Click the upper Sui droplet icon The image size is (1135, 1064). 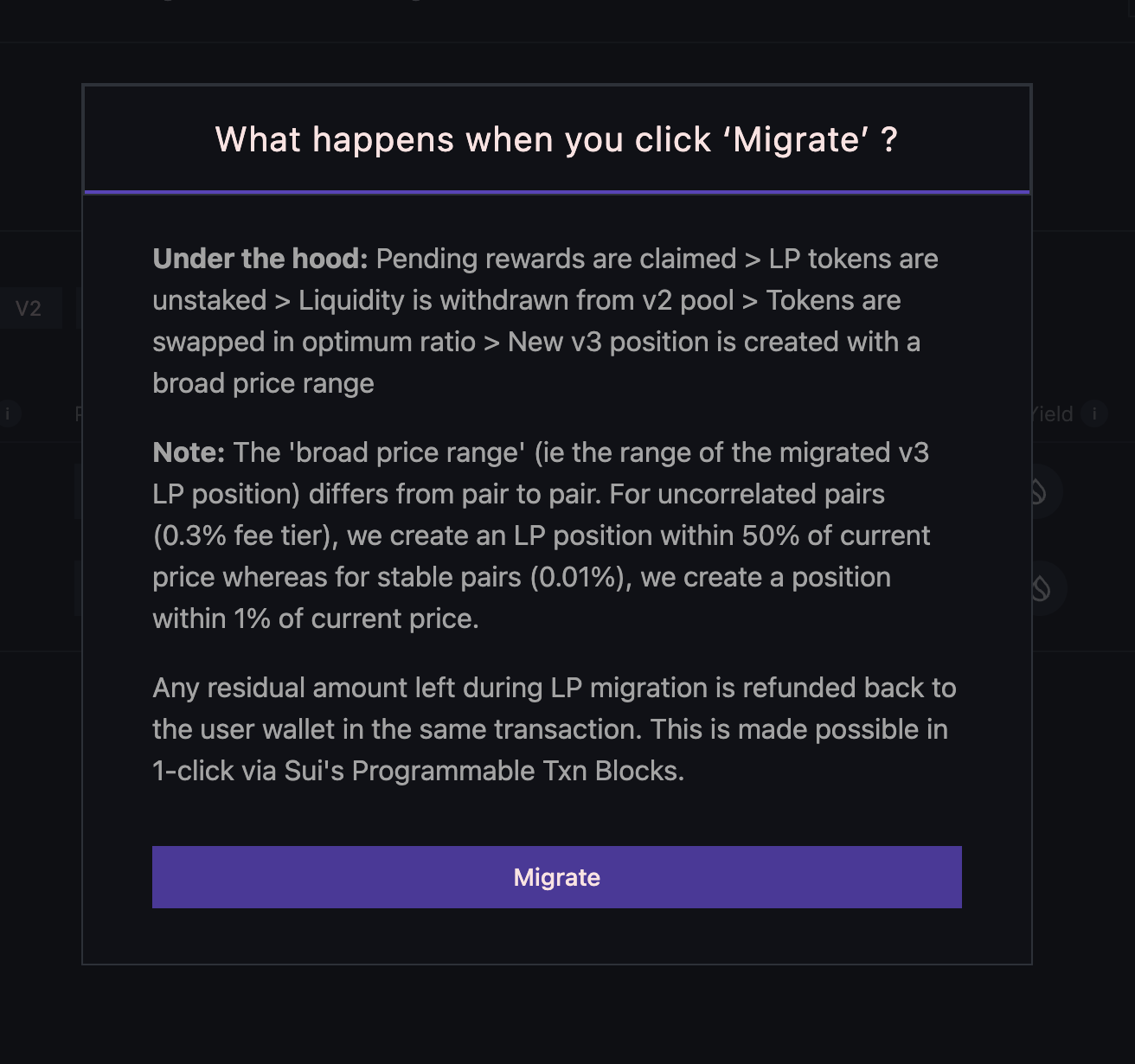click(1037, 492)
